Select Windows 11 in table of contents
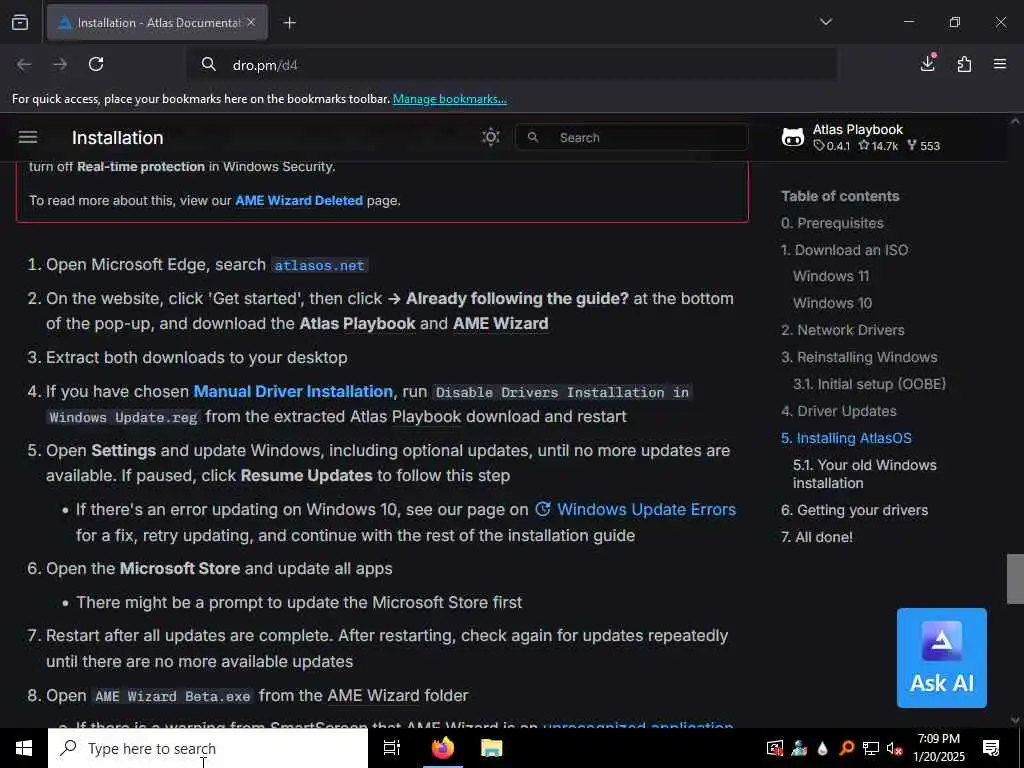Screen dimensions: 1024x768 tap(831, 276)
